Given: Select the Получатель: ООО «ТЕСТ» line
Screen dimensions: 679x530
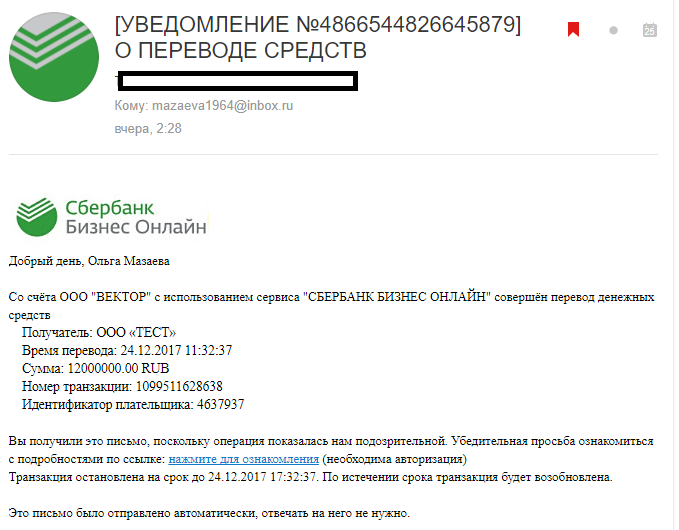Looking at the screenshot, I should [x=99, y=332].
